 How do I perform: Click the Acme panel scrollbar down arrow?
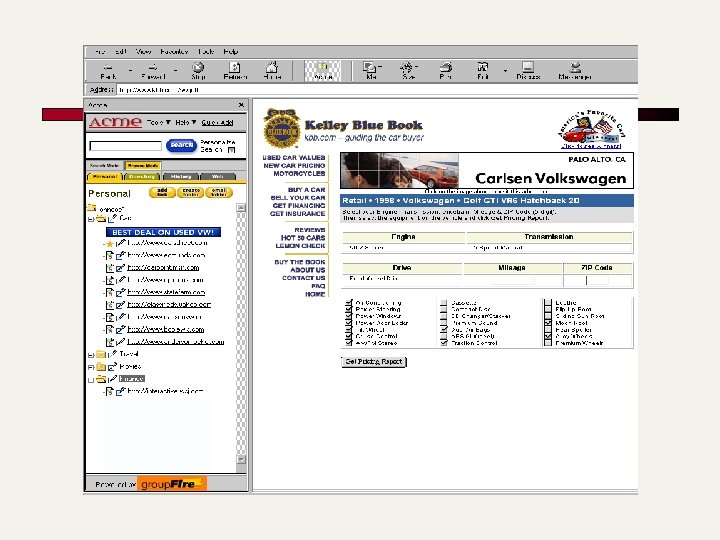click(x=241, y=459)
